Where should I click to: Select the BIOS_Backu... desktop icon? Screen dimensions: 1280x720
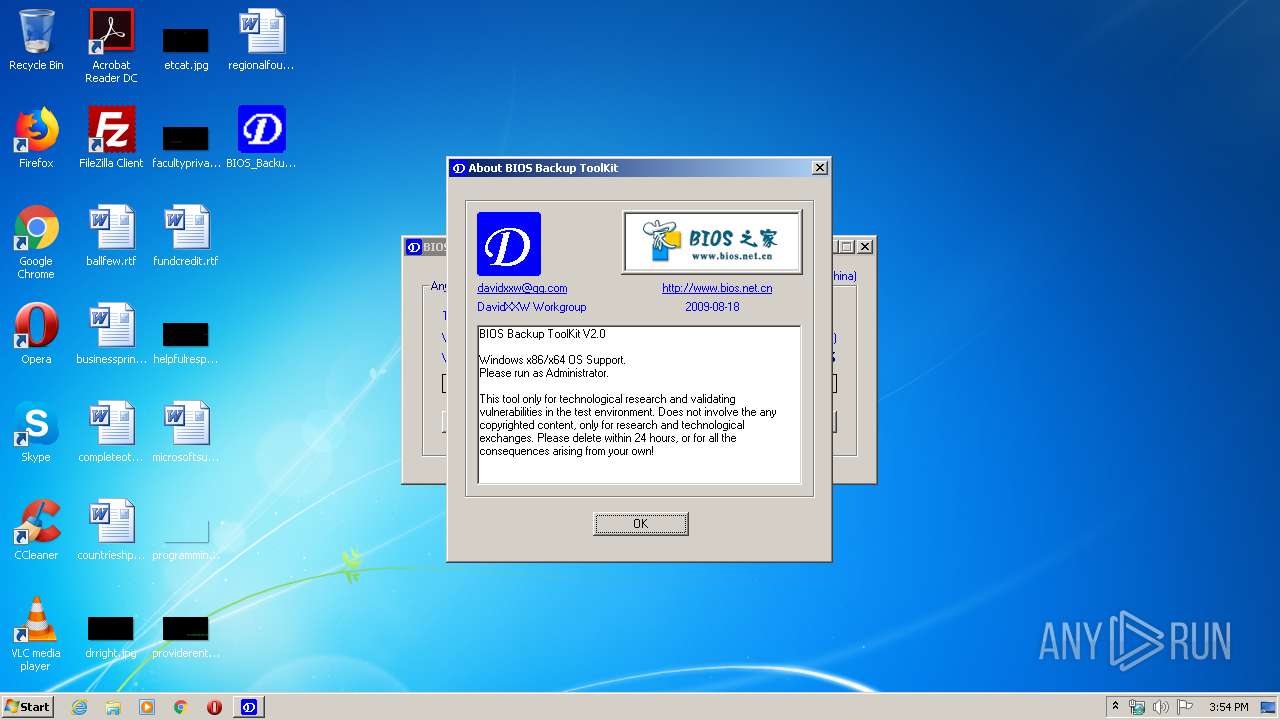261,138
